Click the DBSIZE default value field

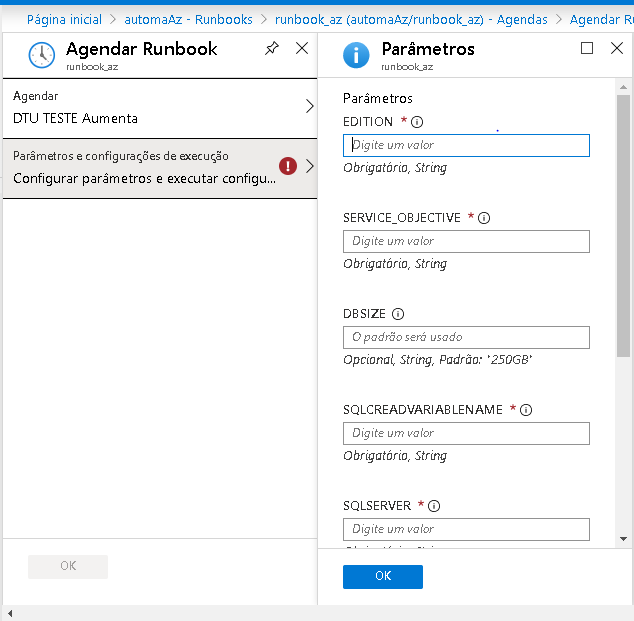coord(466,337)
